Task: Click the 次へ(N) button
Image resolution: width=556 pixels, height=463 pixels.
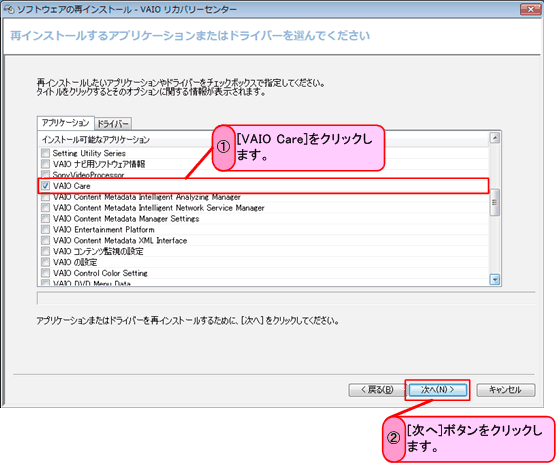Action: (x=438, y=390)
